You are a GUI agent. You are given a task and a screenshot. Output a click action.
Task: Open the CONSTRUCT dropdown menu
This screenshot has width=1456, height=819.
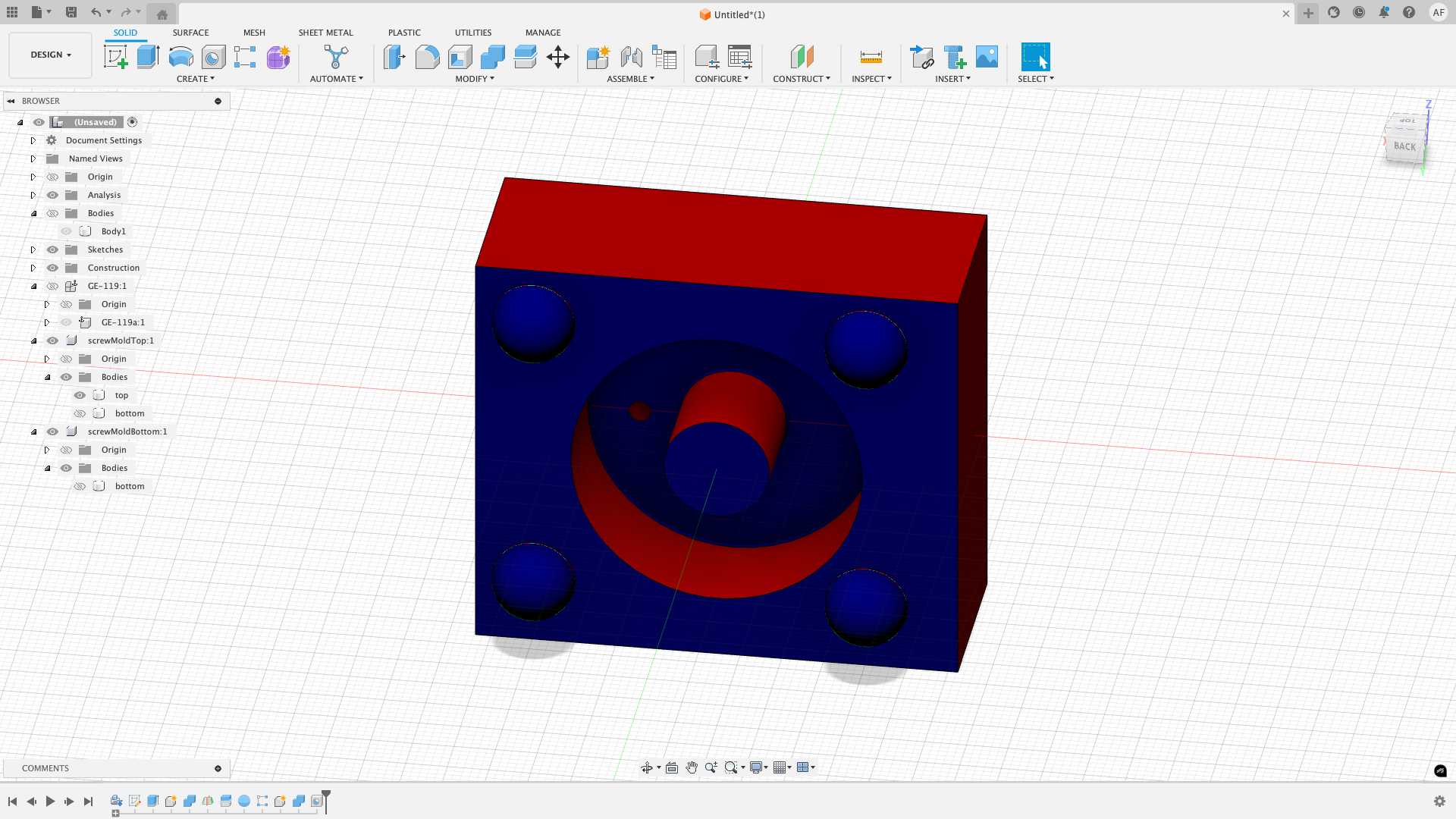click(802, 79)
